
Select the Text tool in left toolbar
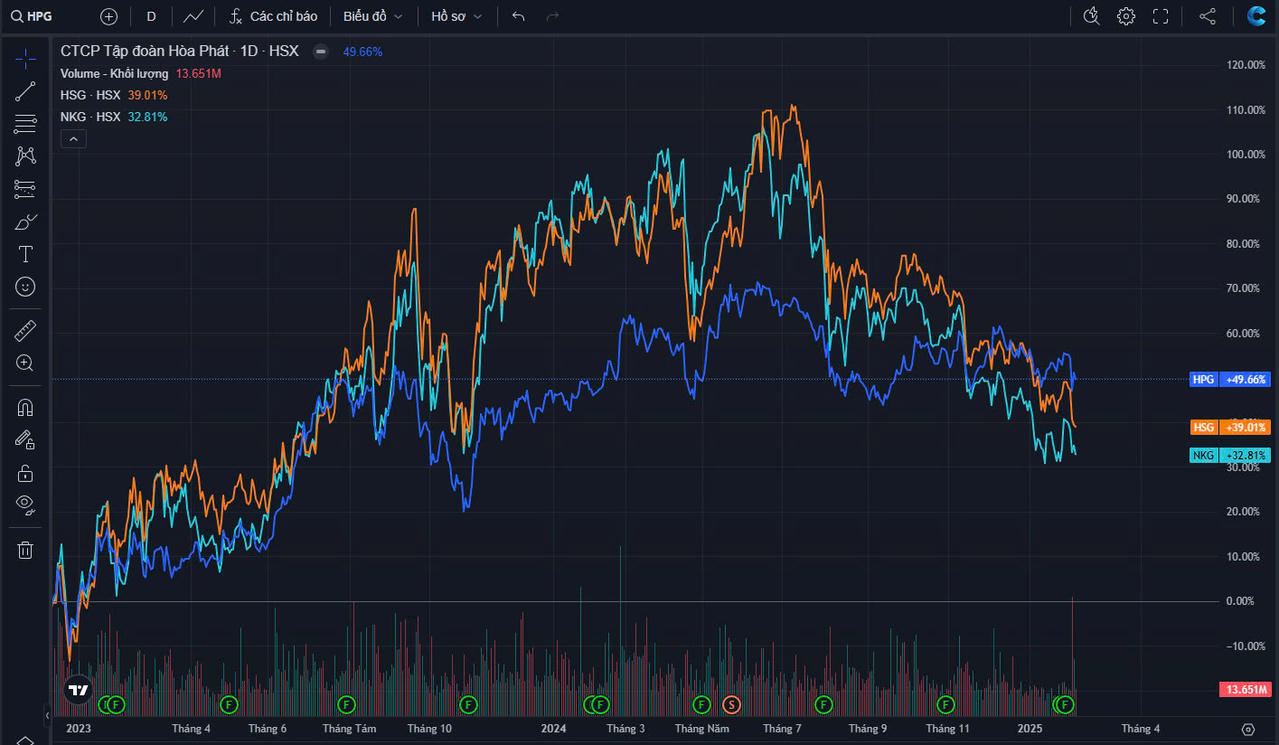tap(25, 254)
